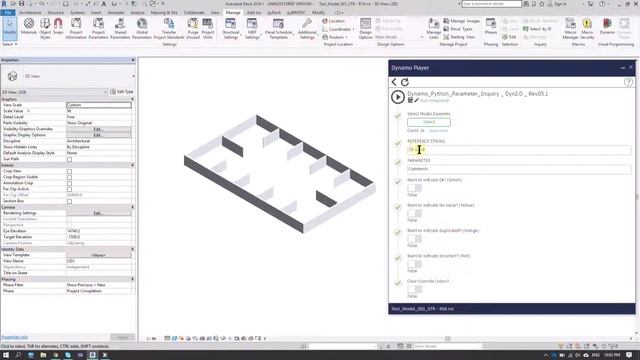Toggle 'Want to indicate Duplicated? (Orange)' switch
The image size is (640, 360).
pyautogui.click(x=414, y=238)
